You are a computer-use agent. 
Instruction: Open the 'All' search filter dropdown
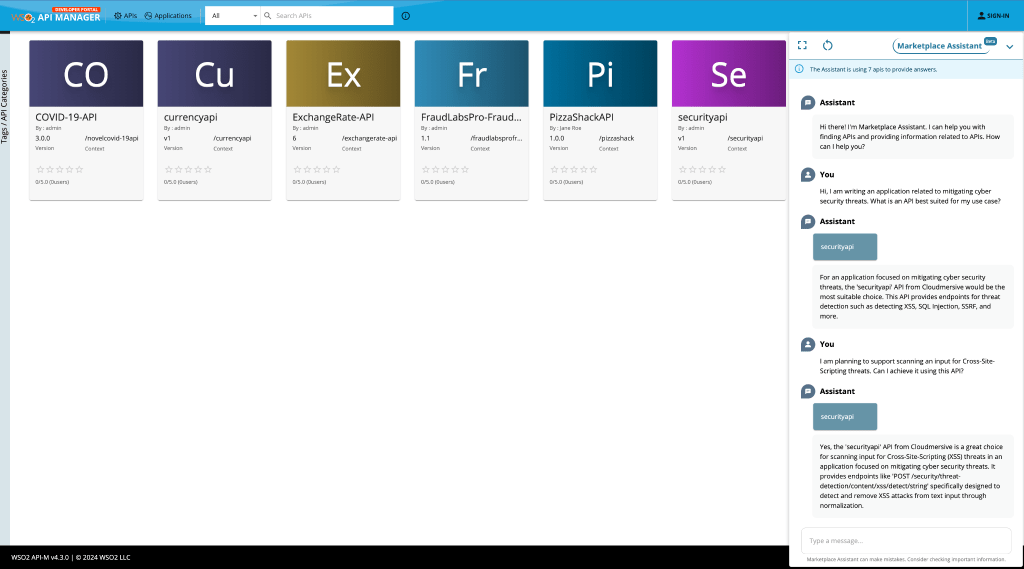pos(232,16)
